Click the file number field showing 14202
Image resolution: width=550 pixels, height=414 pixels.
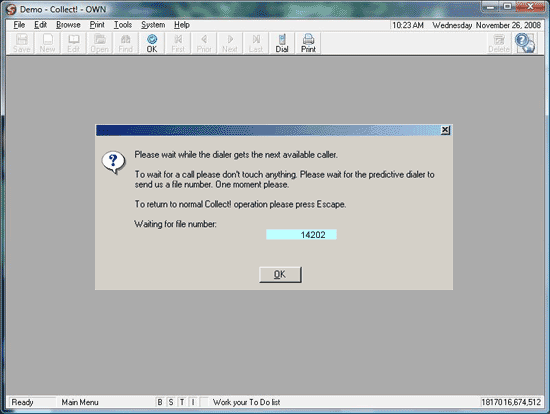301,234
